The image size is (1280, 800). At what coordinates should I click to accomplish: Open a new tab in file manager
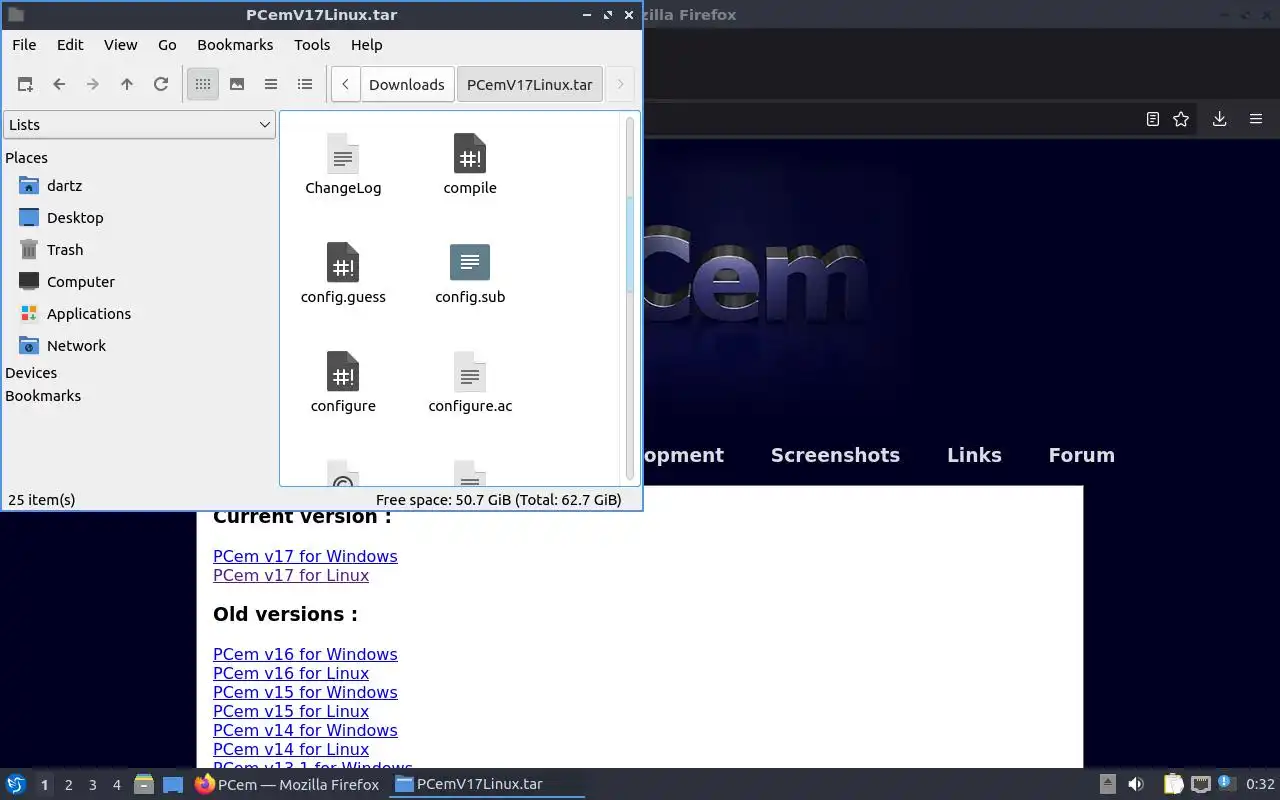[25, 85]
